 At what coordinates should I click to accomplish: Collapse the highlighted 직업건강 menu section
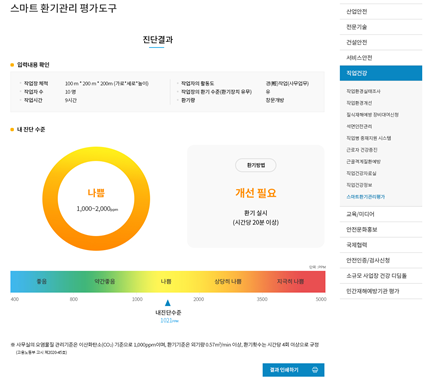click(381, 73)
